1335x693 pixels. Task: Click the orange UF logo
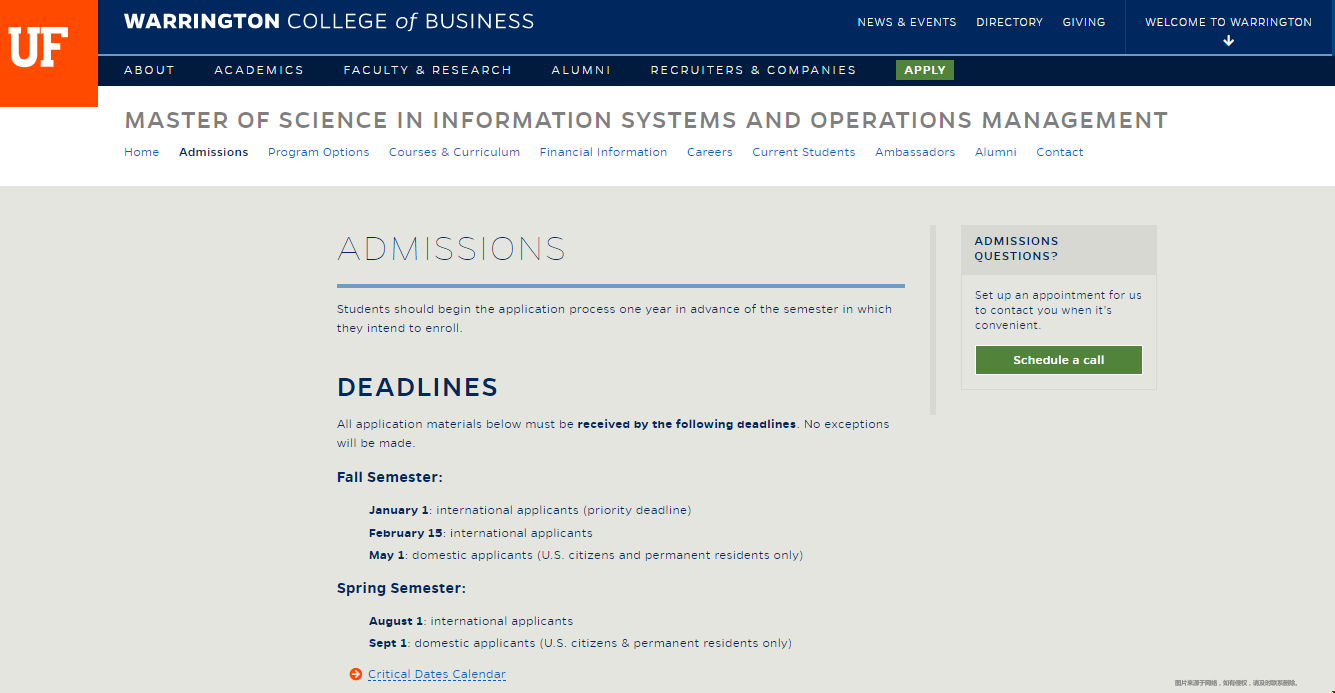(48, 52)
